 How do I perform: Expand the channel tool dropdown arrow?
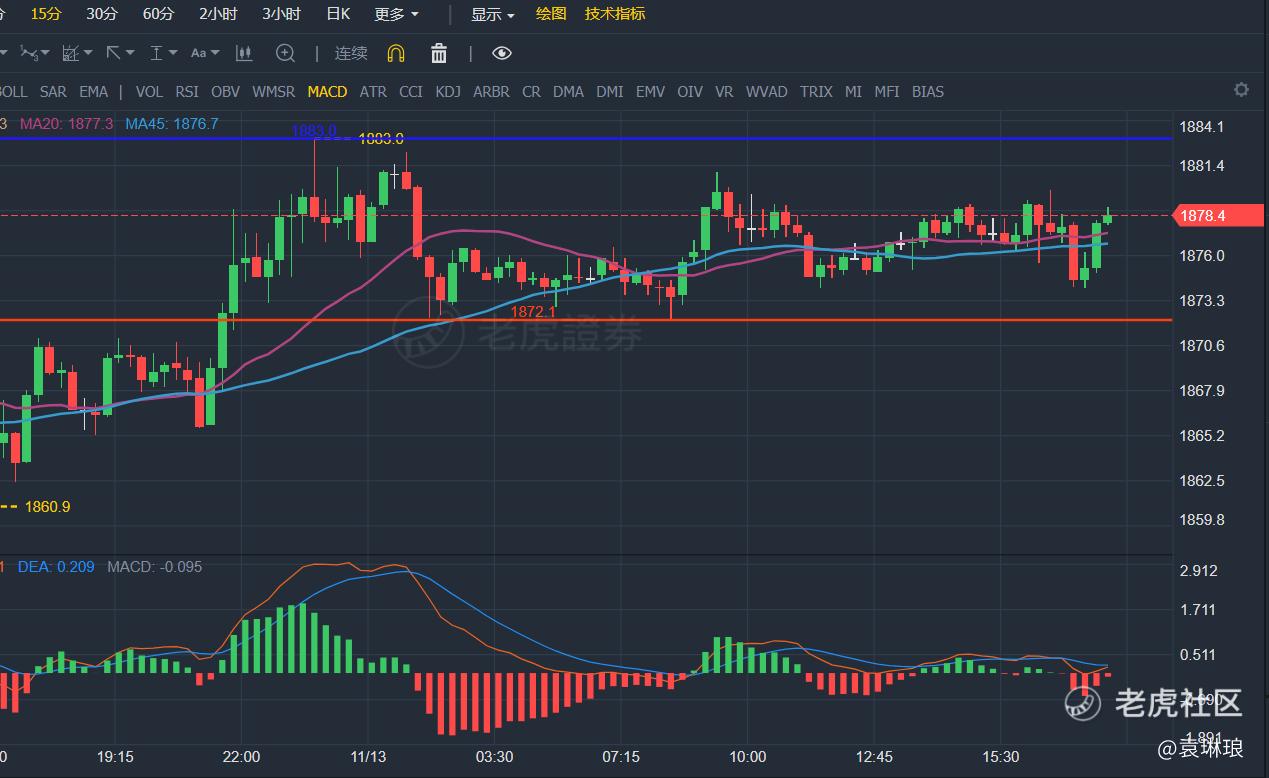point(88,53)
